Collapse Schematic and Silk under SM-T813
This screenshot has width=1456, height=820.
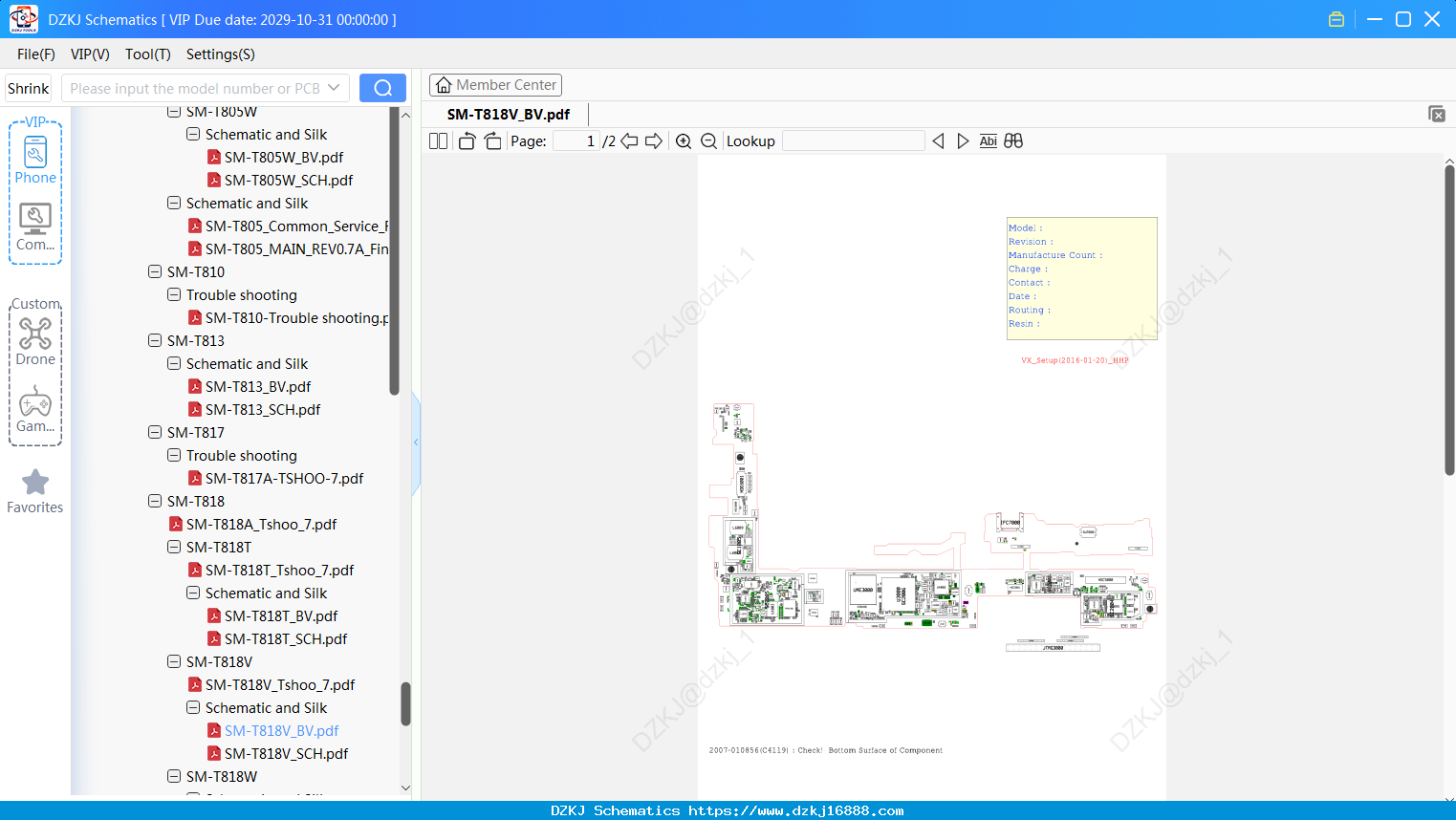(174, 363)
